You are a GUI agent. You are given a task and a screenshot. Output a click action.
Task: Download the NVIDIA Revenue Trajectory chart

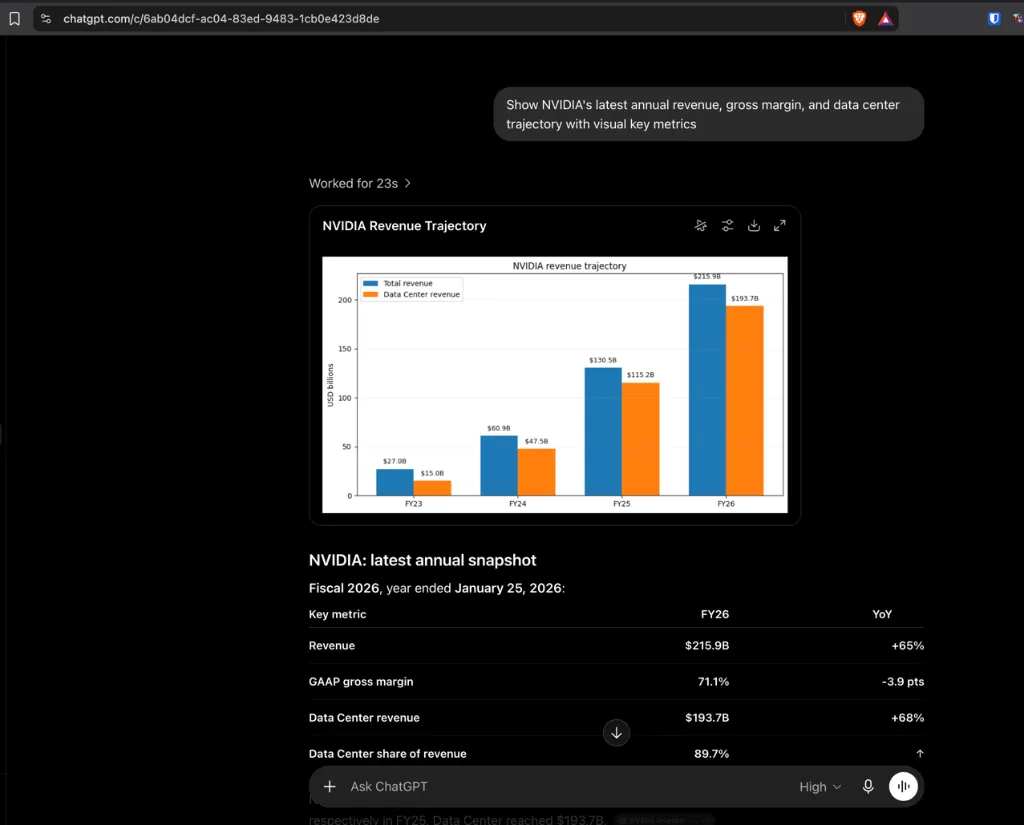[754, 225]
